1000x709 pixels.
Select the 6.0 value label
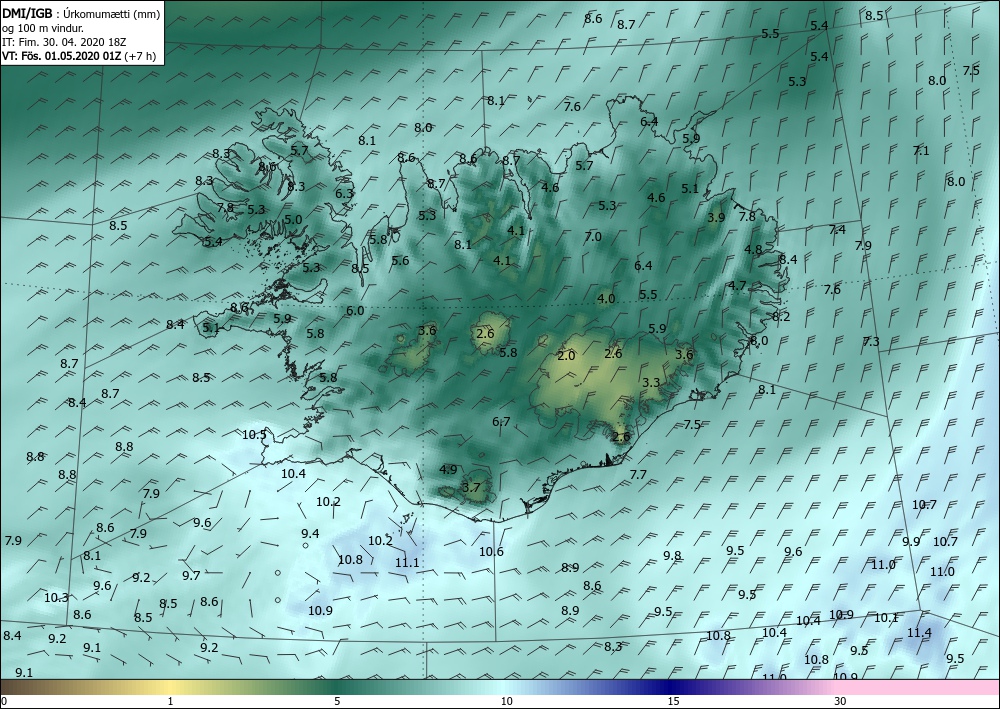[355, 311]
